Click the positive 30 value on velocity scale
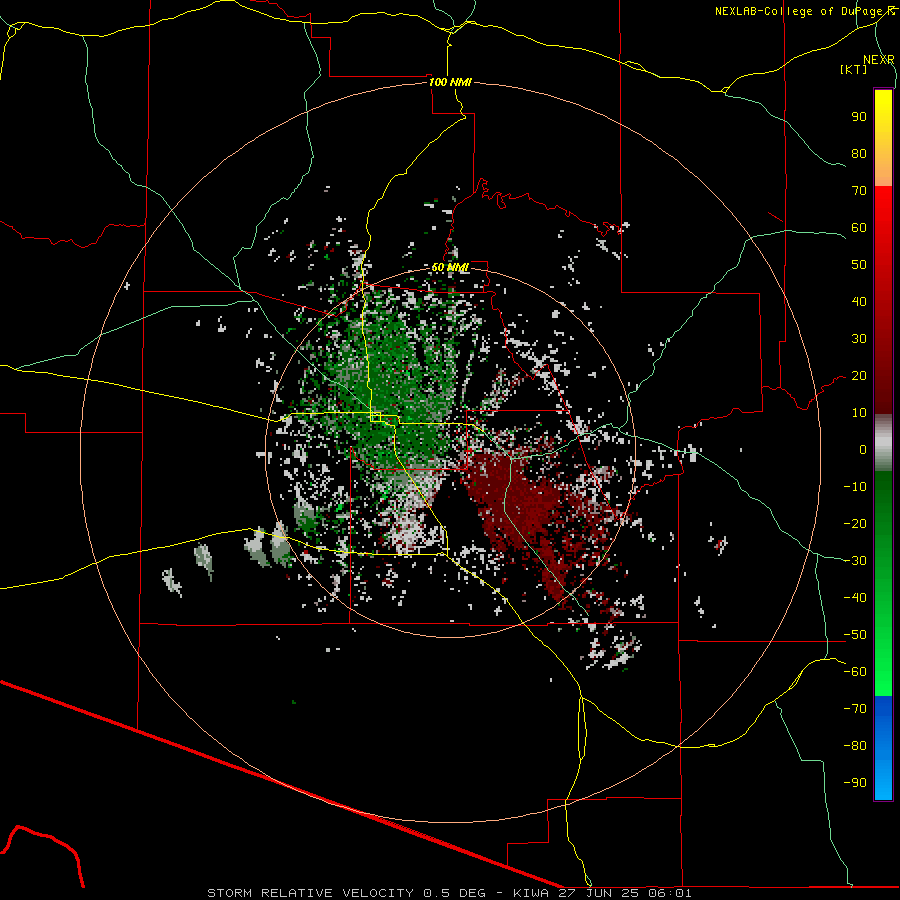The width and height of the screenshot is (900, 900). click(859, 339)
